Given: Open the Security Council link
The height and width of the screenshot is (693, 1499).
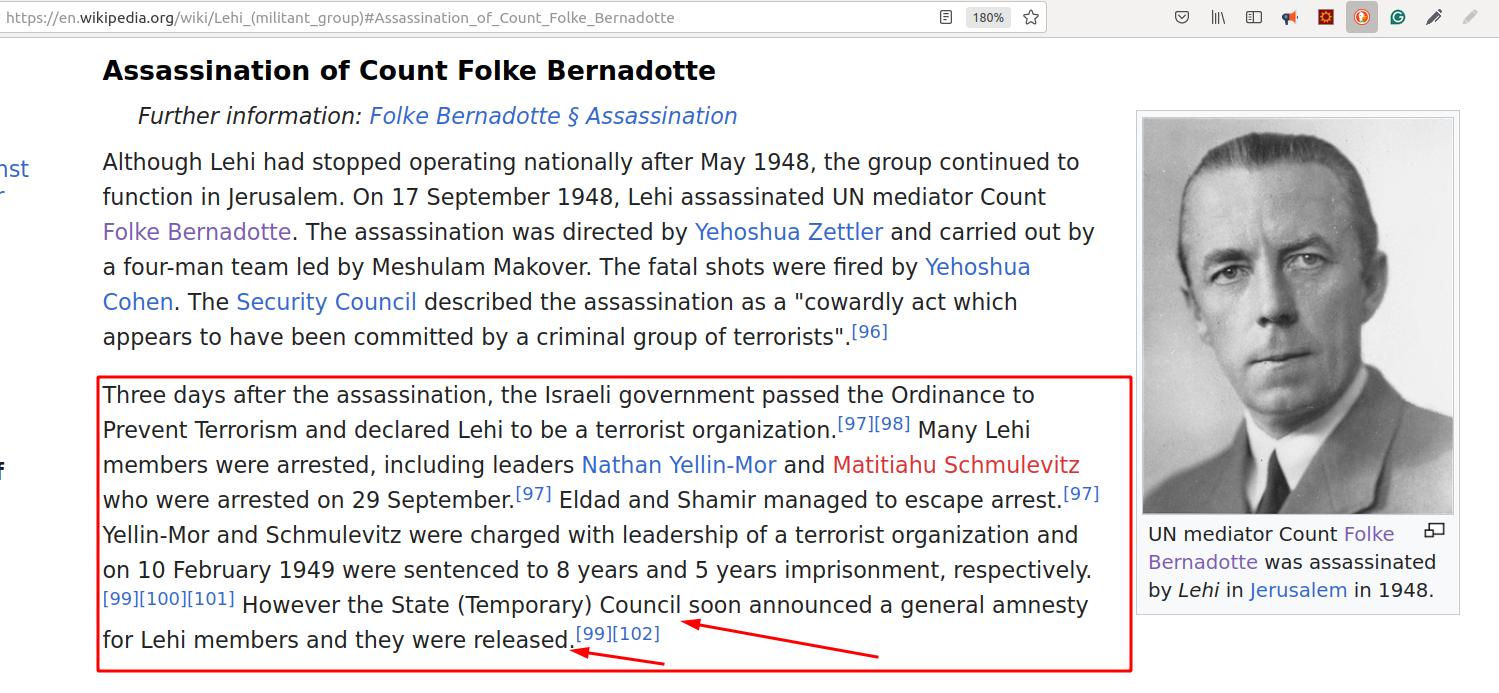Looking at the screenshot, I should coord(326,302).
